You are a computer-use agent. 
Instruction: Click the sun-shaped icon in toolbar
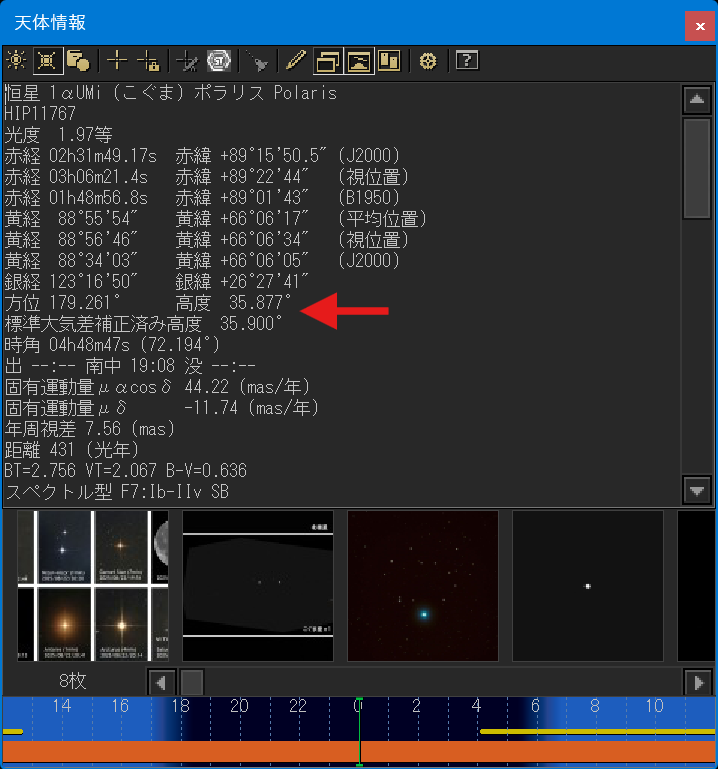17,61
